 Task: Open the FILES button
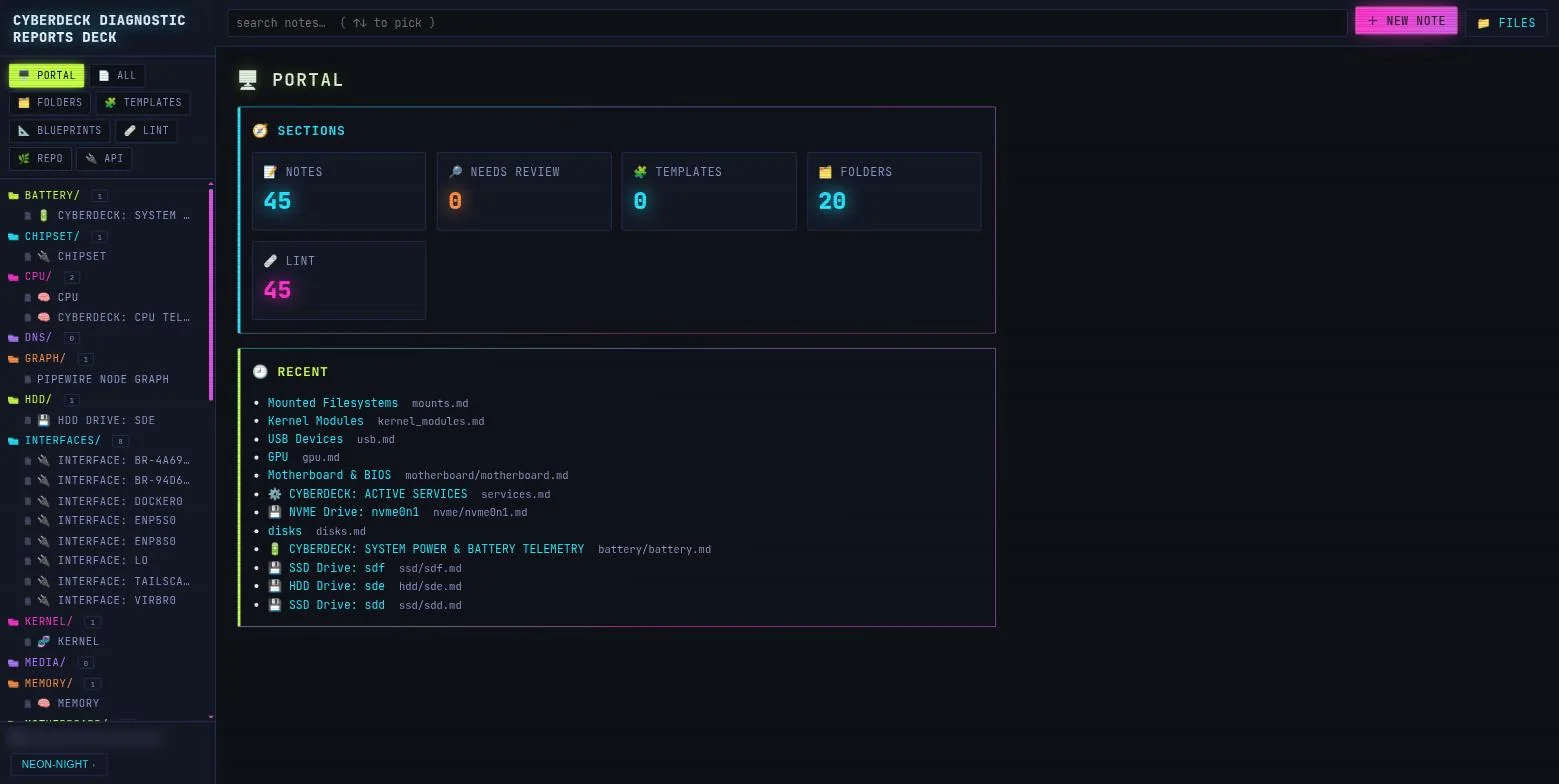[1506, 23]
